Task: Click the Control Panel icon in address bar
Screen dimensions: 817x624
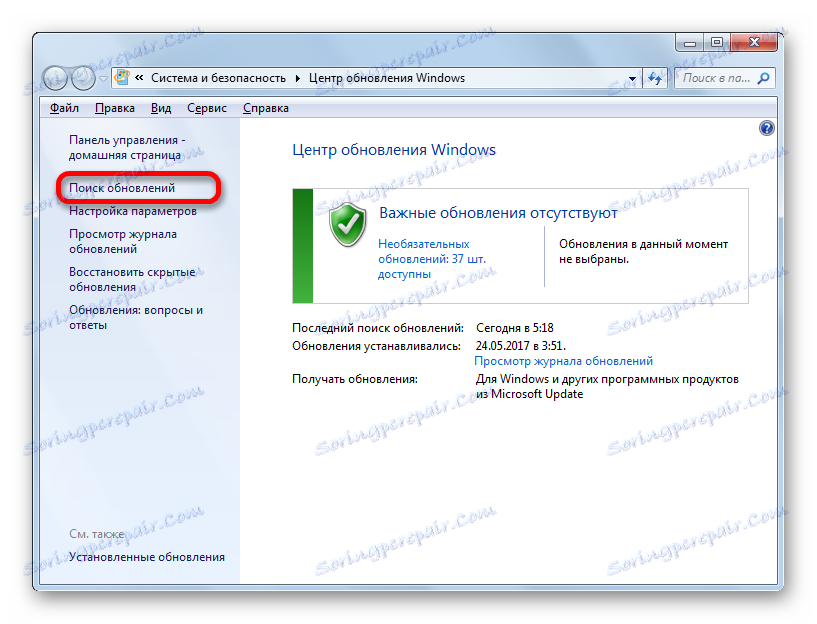Action: [x=122, y=78]
